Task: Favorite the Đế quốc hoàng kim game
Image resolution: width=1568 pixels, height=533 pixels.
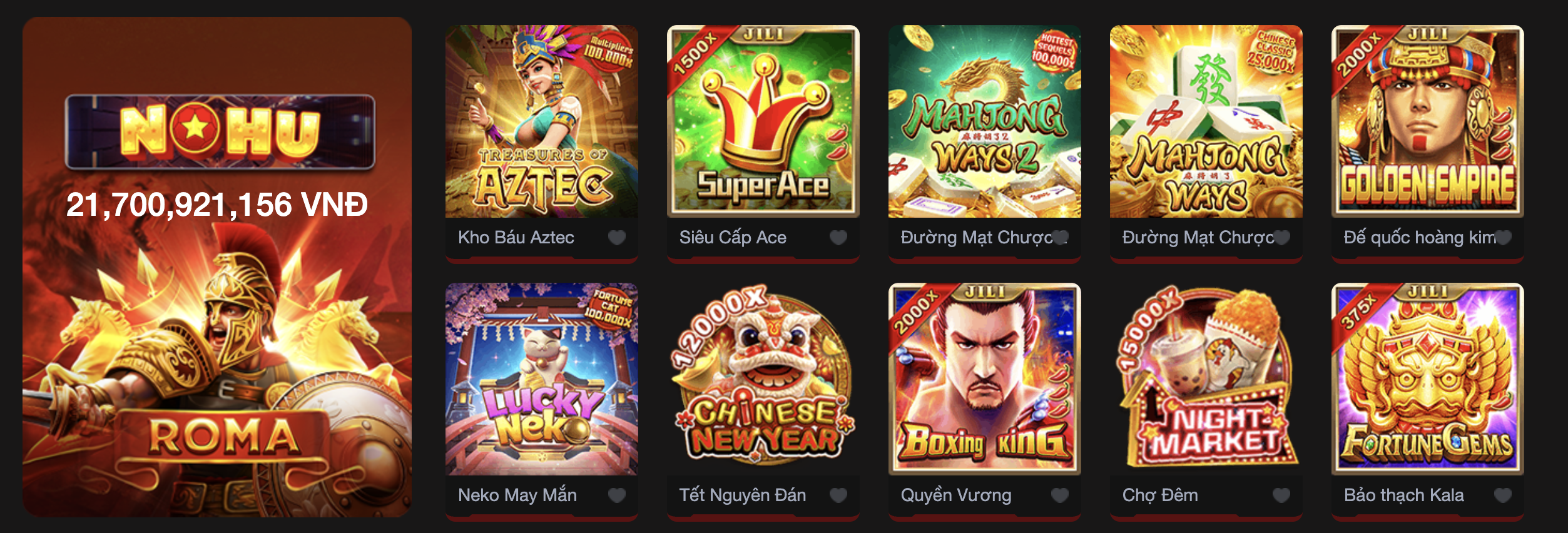Action: (1503, 237)
